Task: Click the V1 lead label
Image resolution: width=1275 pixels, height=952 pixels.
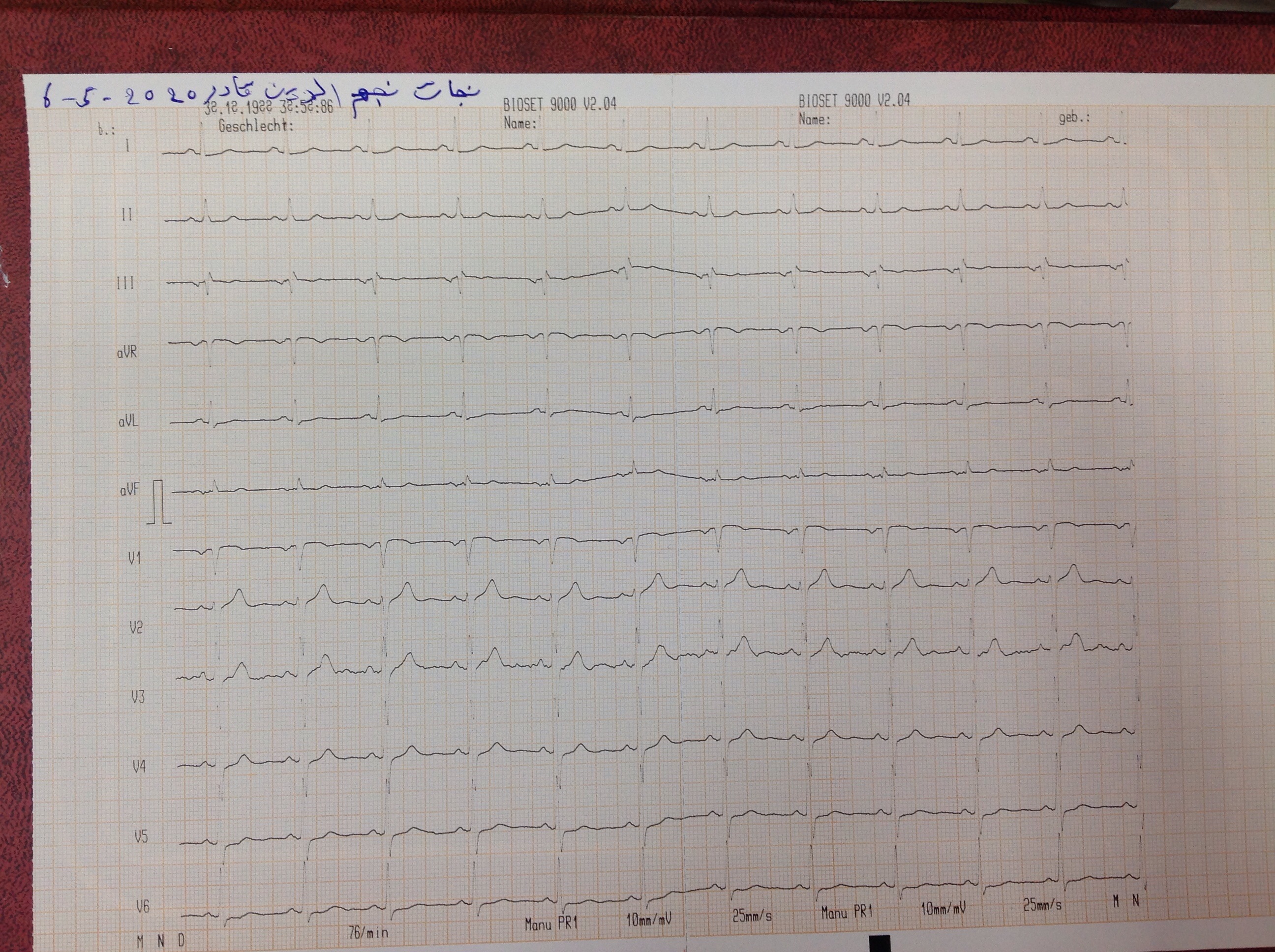Action: pyautogui.click(x=134, y=559)
